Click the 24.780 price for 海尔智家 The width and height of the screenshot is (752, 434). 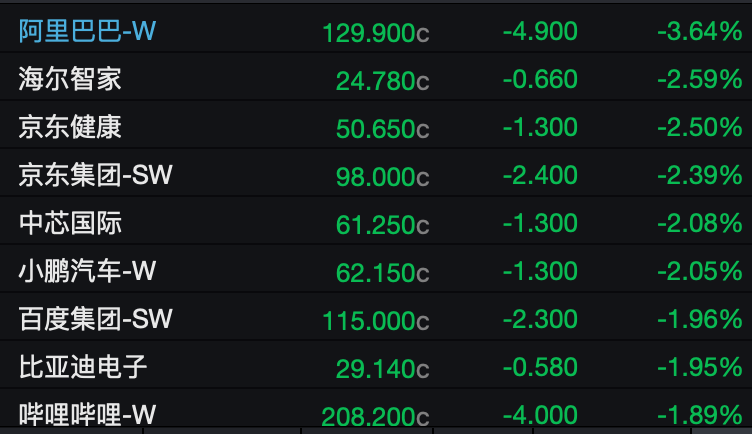click(375, 80)
